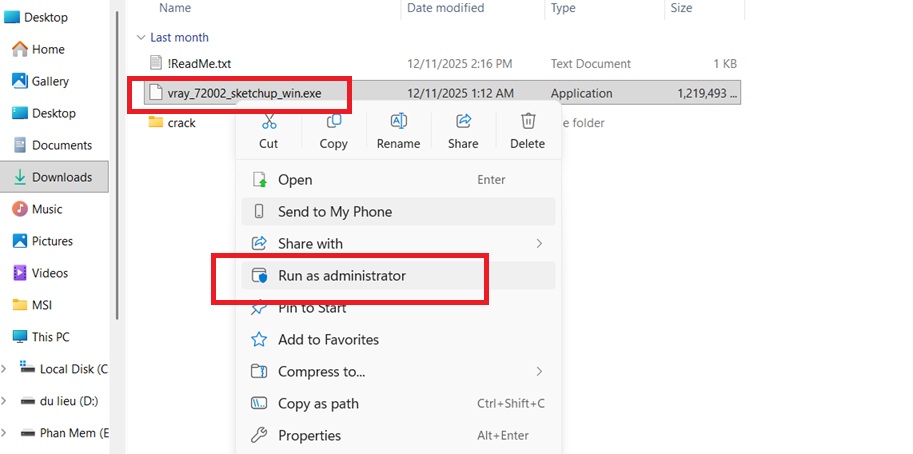Sort files by Name column header
Image resolution: width=913 pixels, height=454 pixels.
[175, 8]
